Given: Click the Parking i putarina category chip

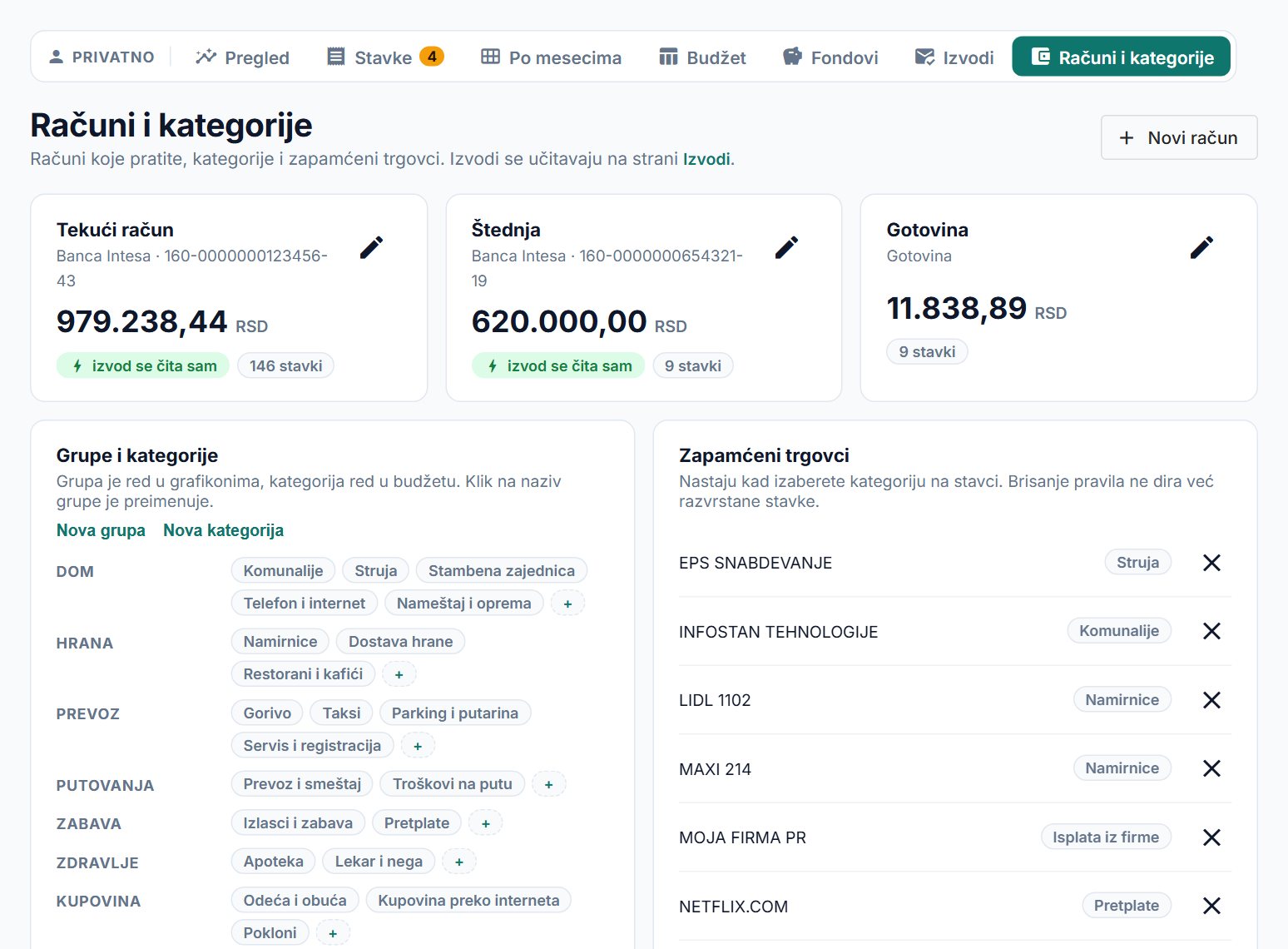Looking at the screenshot, I should (x=455, y=713).
